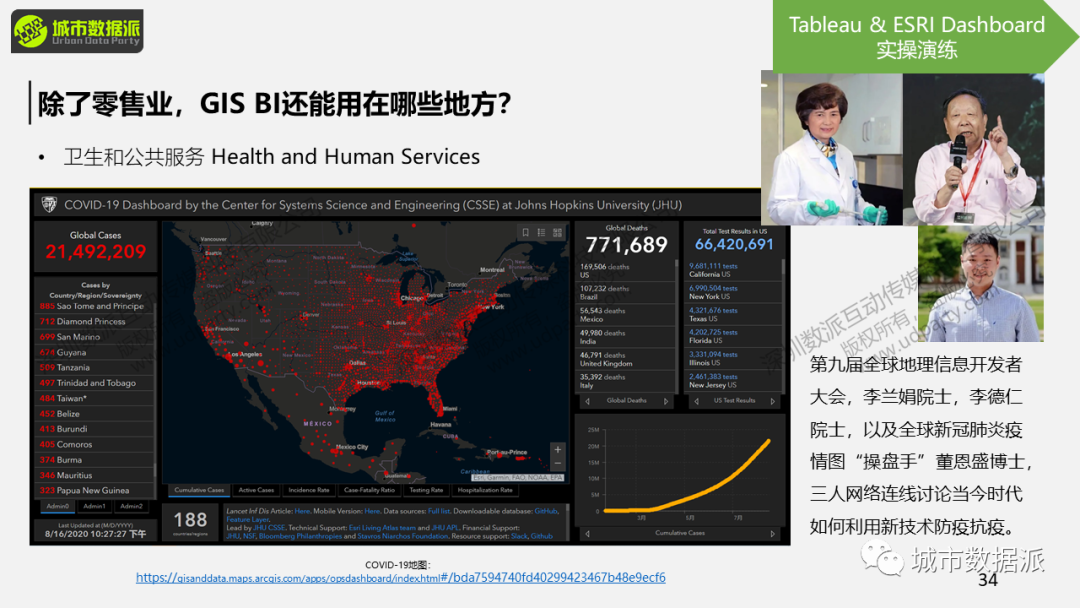Viewport: 1080px width, 608px height.
Task: Select the Cumulative Cases map tab
Action: 199,490
